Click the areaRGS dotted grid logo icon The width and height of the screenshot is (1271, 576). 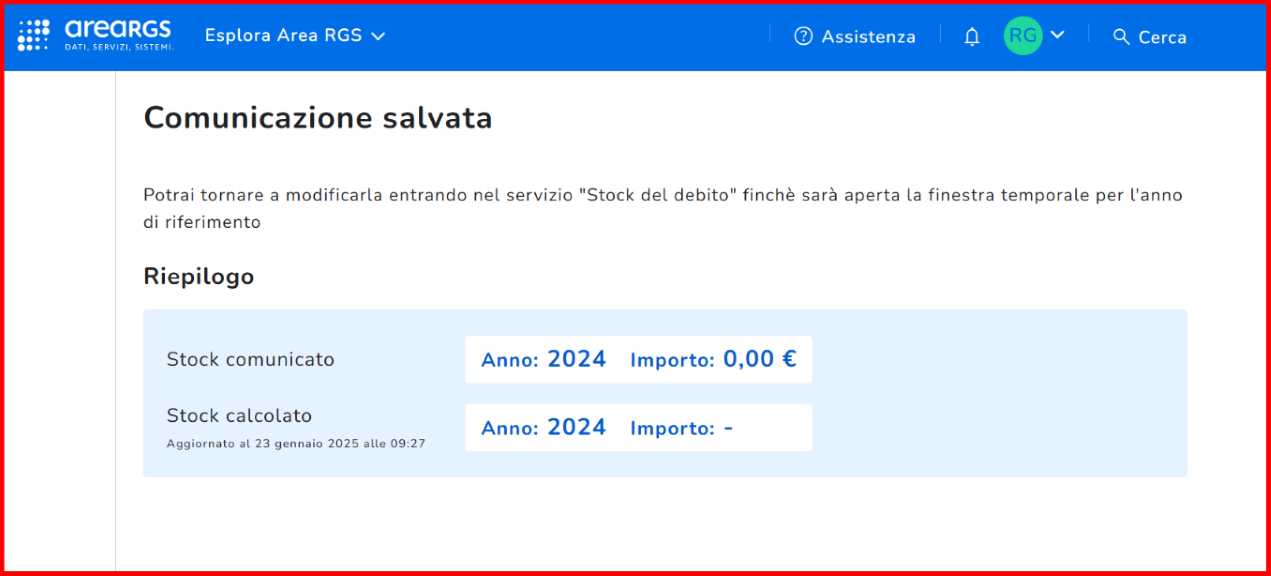[34, 35]
